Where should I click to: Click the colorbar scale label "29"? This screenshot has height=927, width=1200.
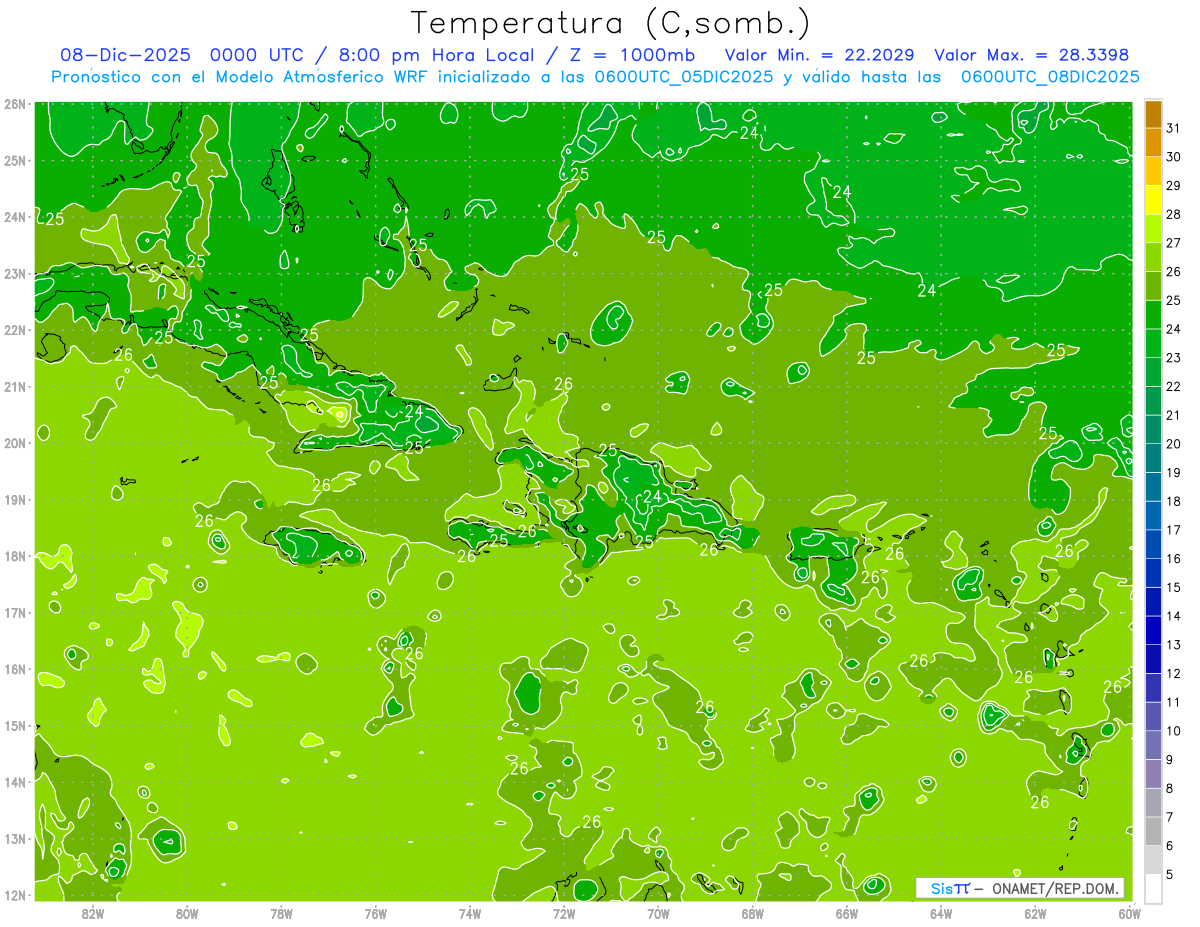tap(1173, 186)
